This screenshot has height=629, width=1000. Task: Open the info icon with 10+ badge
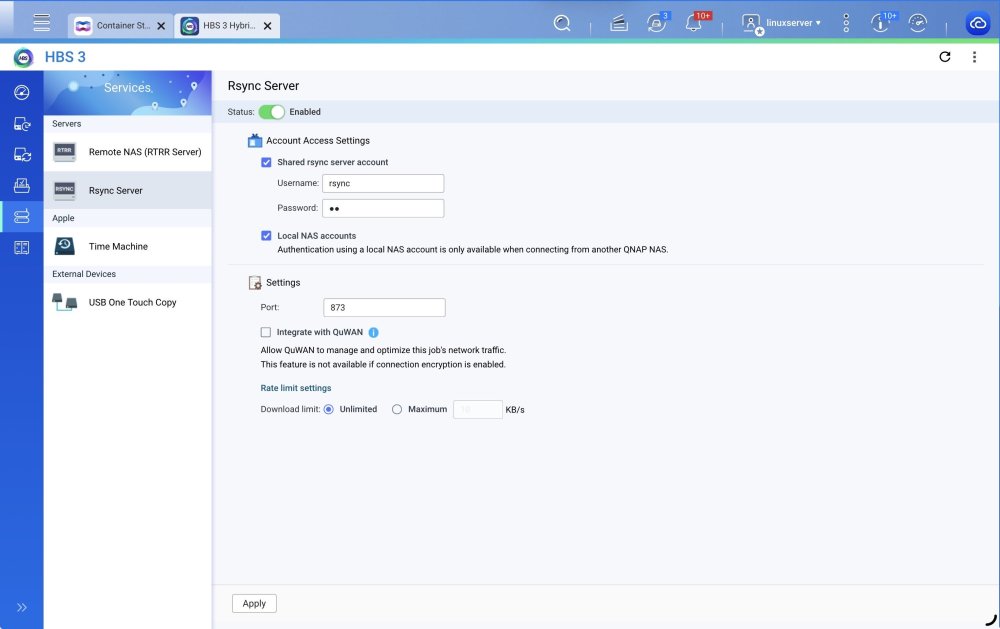880,23
